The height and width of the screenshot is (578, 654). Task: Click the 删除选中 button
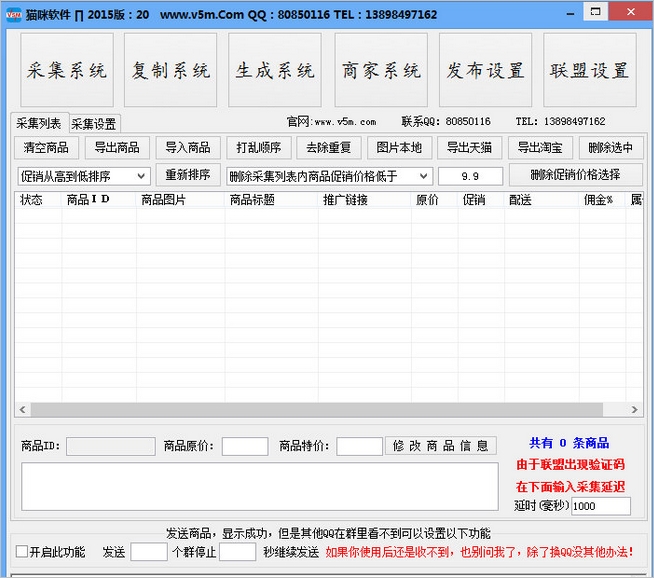coord(611,148)
